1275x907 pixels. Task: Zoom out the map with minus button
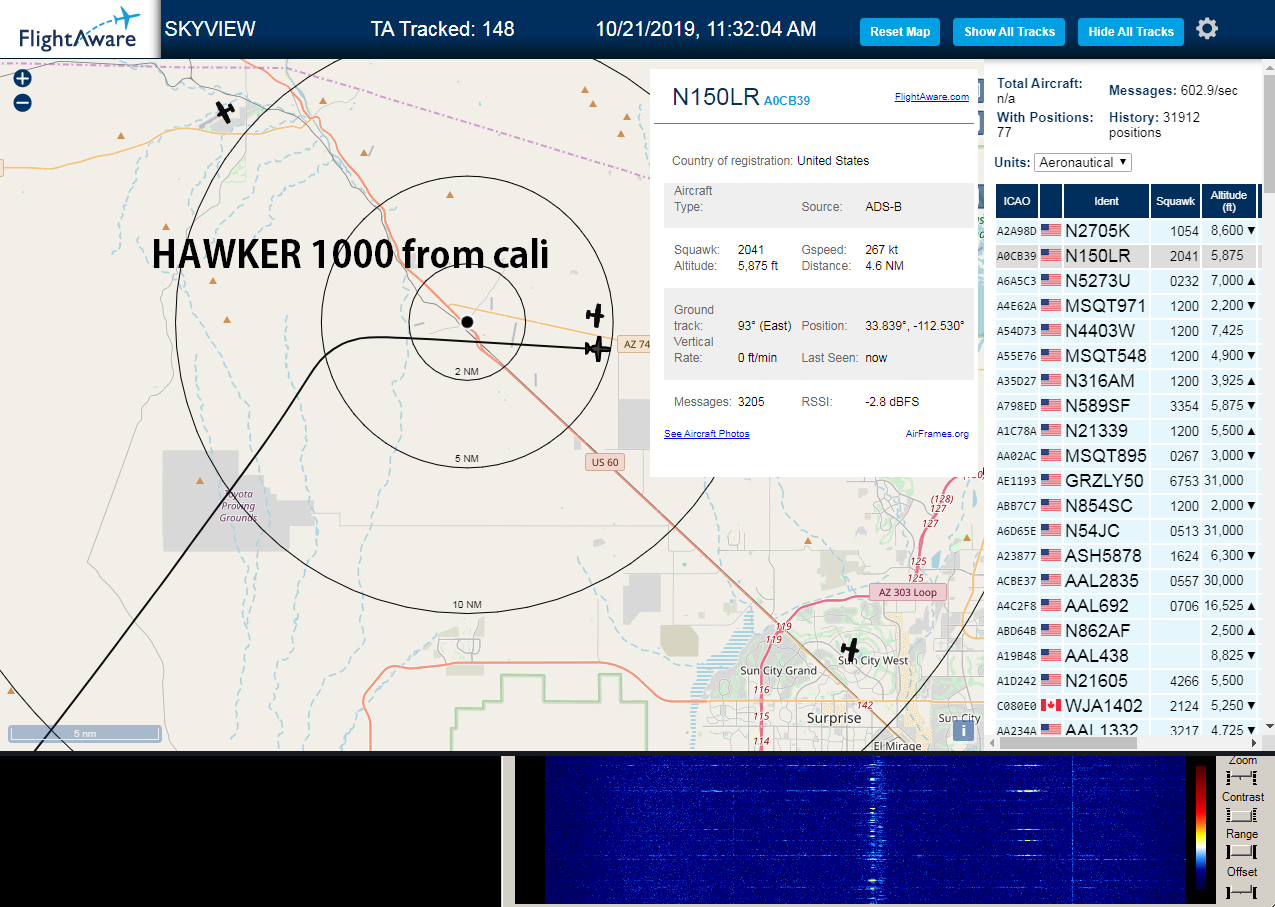(23, 102)
